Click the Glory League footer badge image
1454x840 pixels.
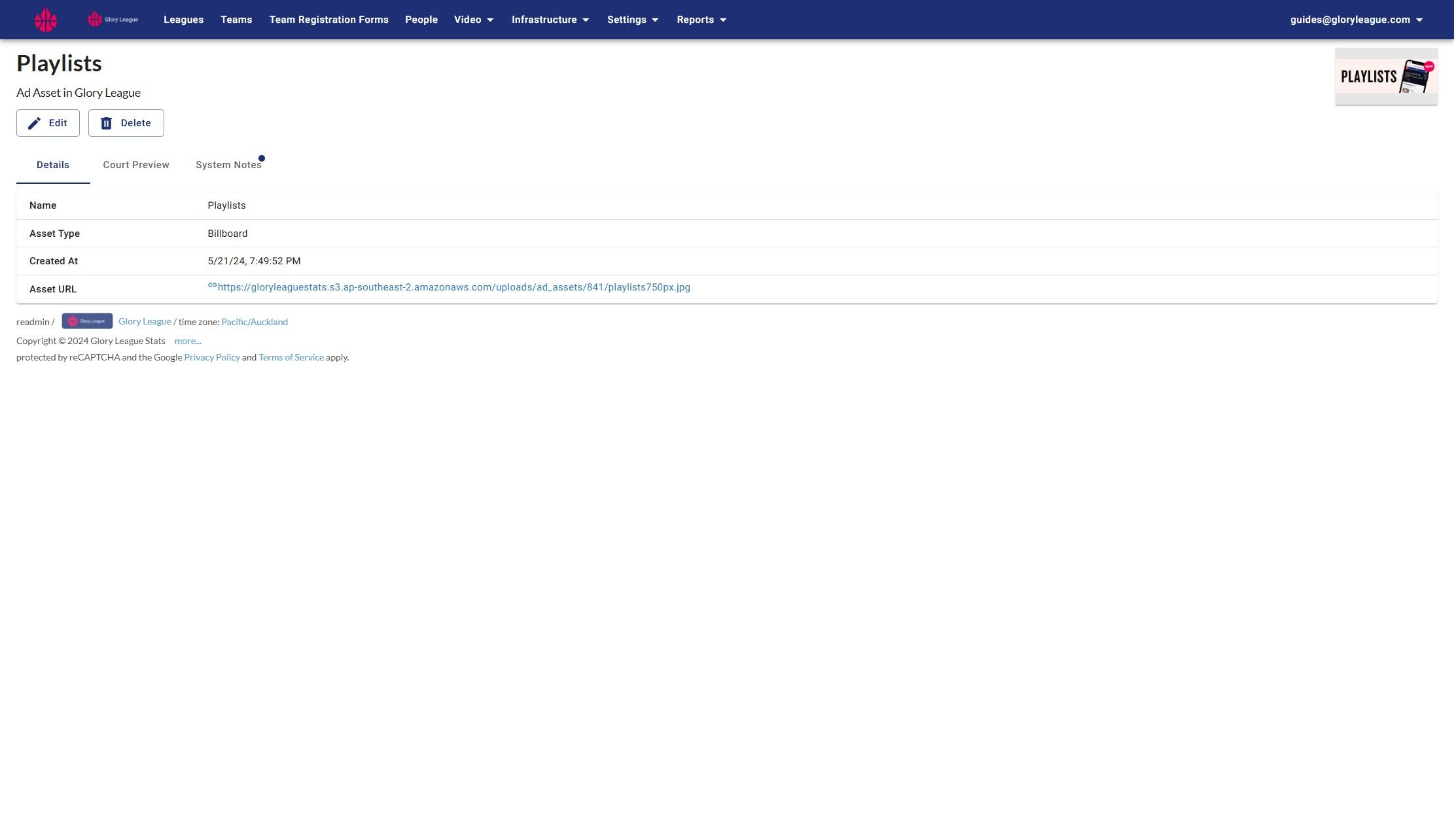[87, 321]
